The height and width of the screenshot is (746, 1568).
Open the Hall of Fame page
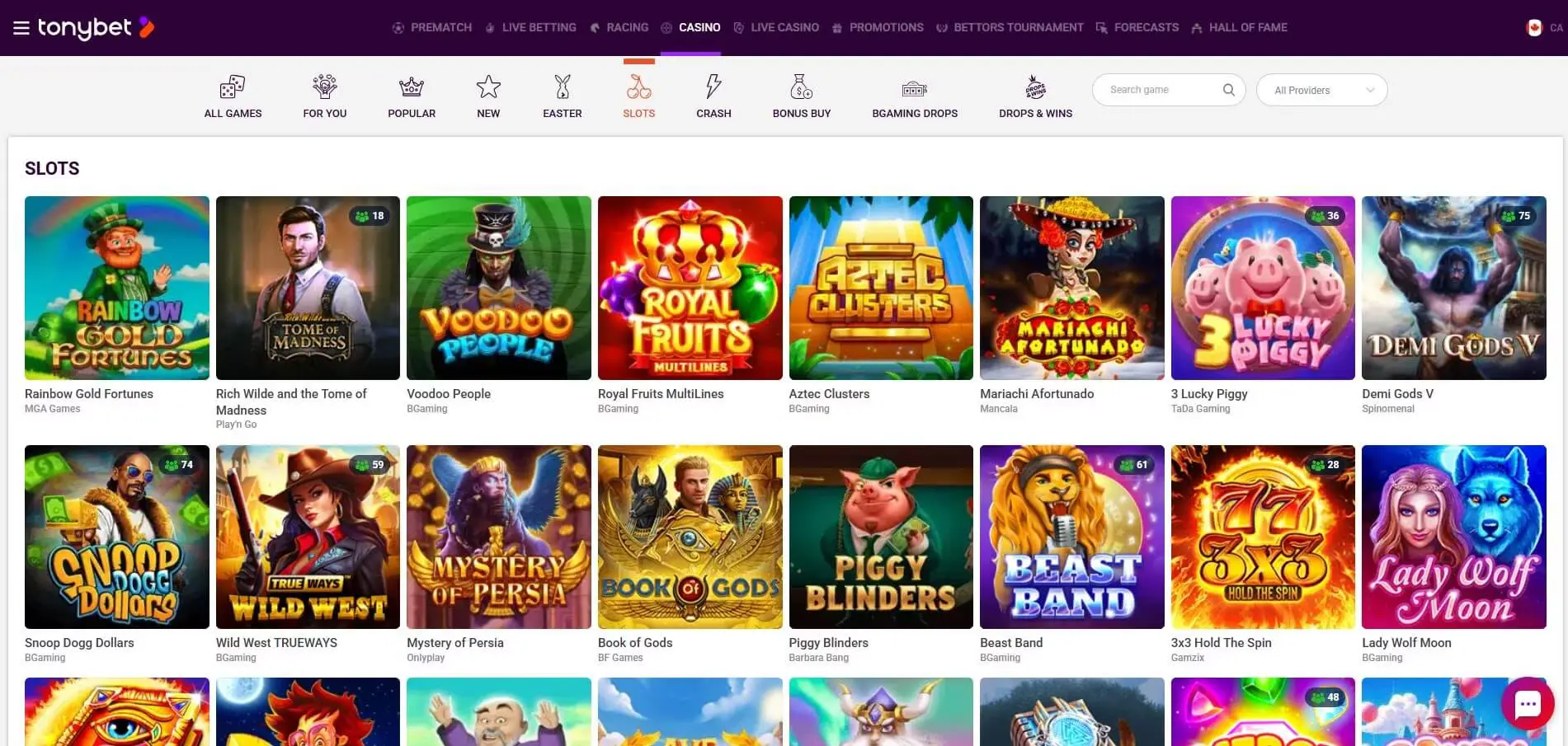[1239, 27]
